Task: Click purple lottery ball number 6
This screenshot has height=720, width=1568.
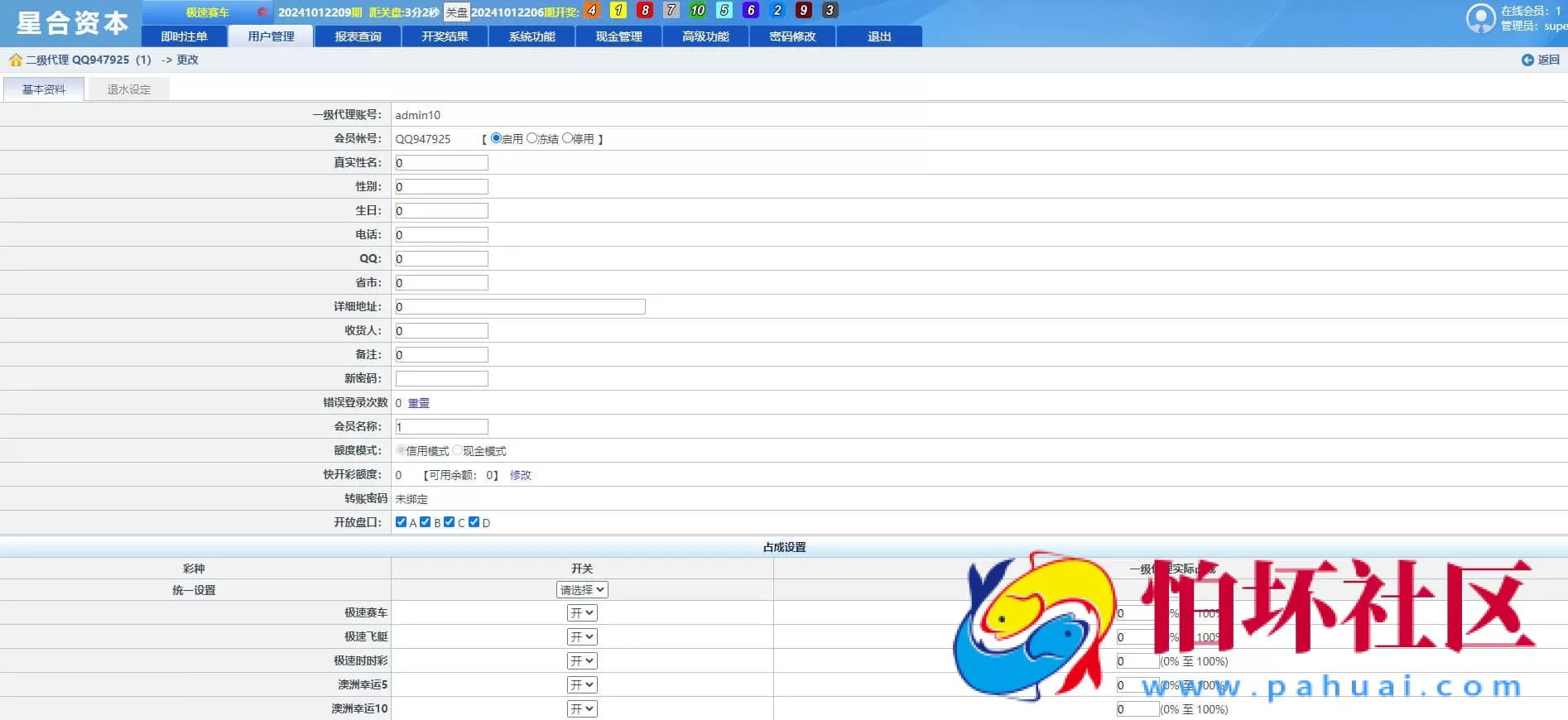Action: [x=751, y=10]
